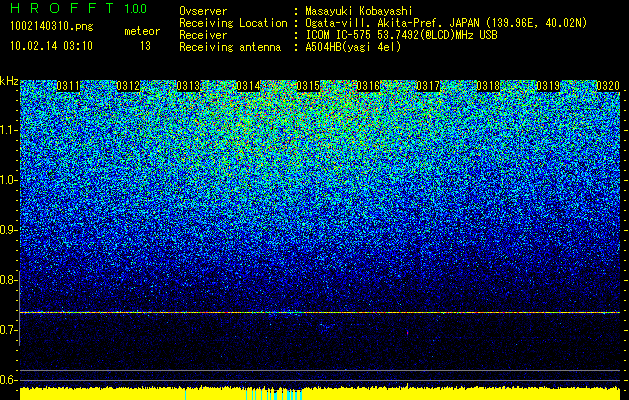Image resolution: width=629 pixels, height=400 pixels.
Task: Click the A504HB(yagi 4el) antenna text
Action: click(x=353, y=47)
